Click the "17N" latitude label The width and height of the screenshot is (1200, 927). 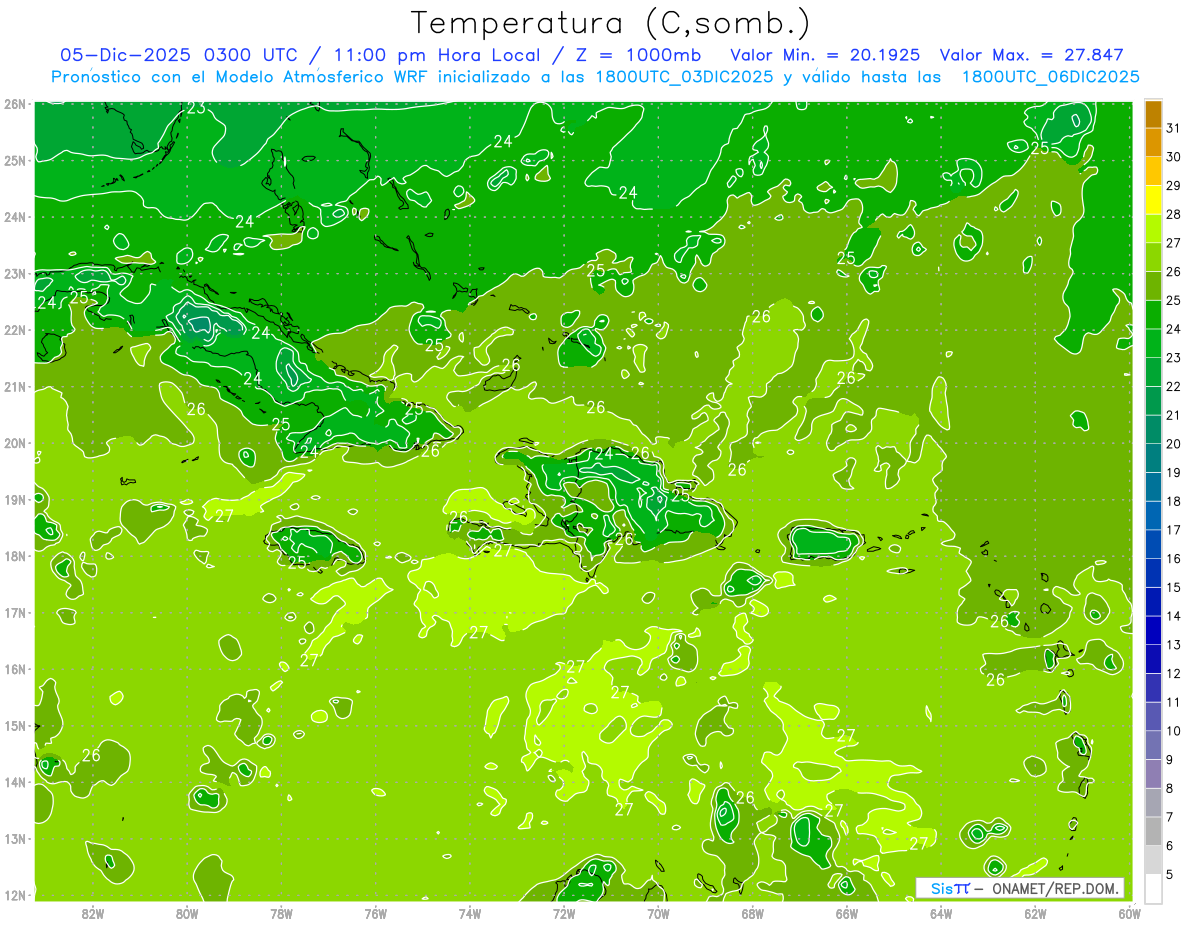[x=14, y=612]
